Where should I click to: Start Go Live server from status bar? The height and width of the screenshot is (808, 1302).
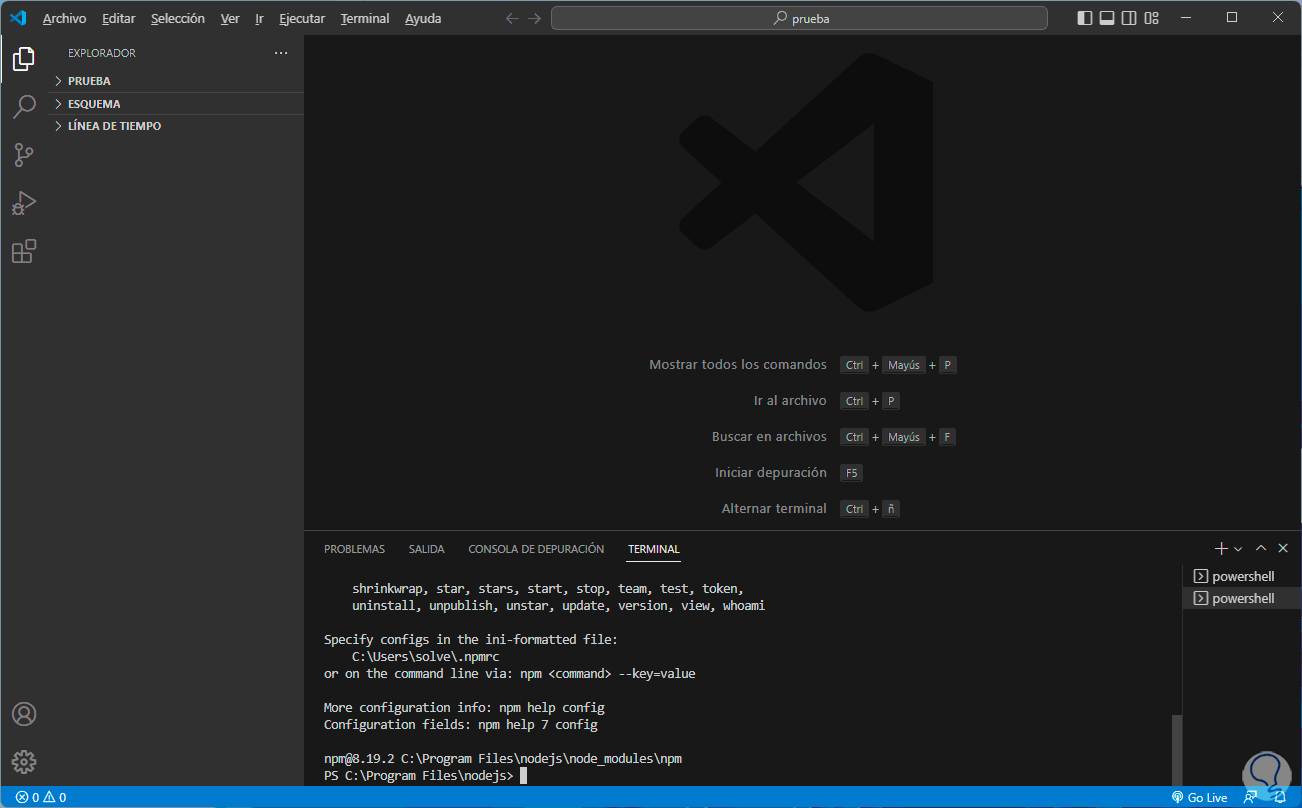coord(1199,797)
